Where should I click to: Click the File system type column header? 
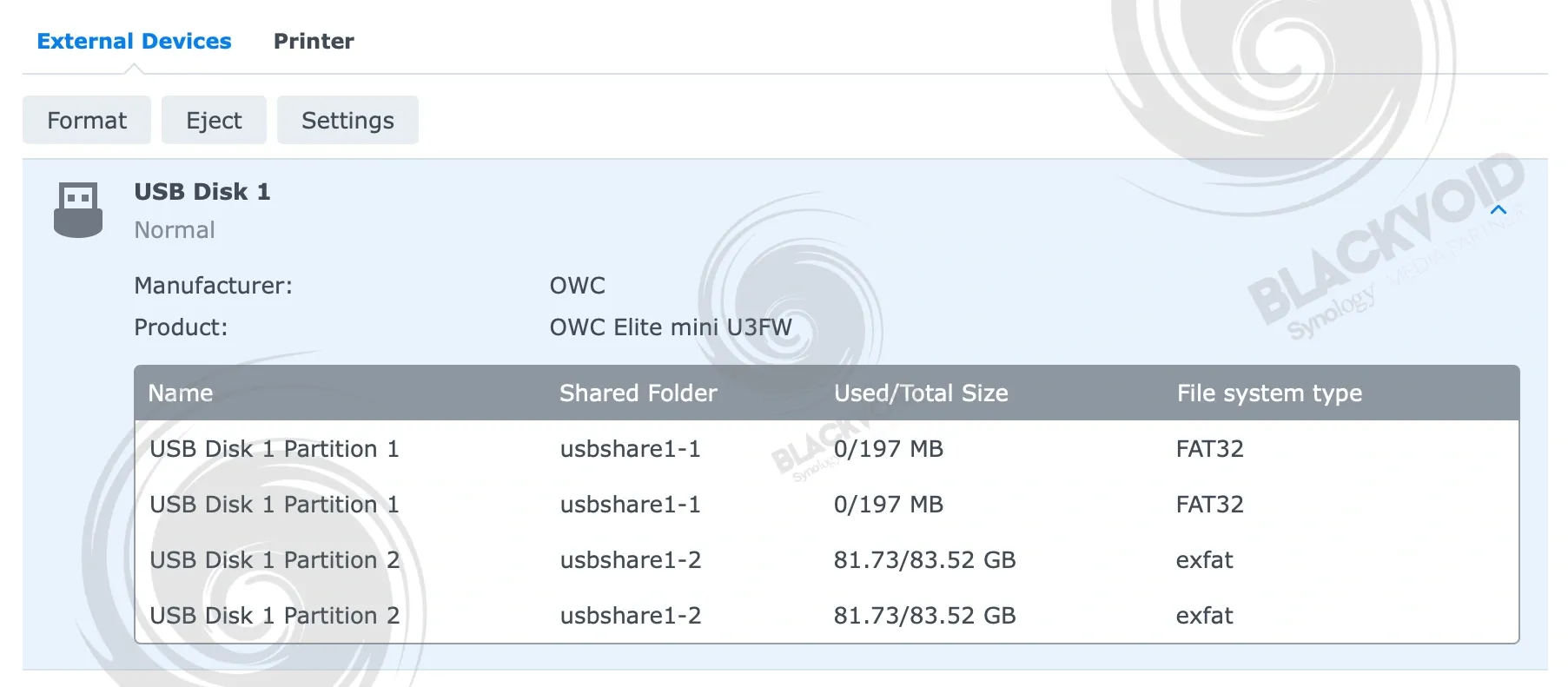pyautogui.click(x=1269, y=393)
